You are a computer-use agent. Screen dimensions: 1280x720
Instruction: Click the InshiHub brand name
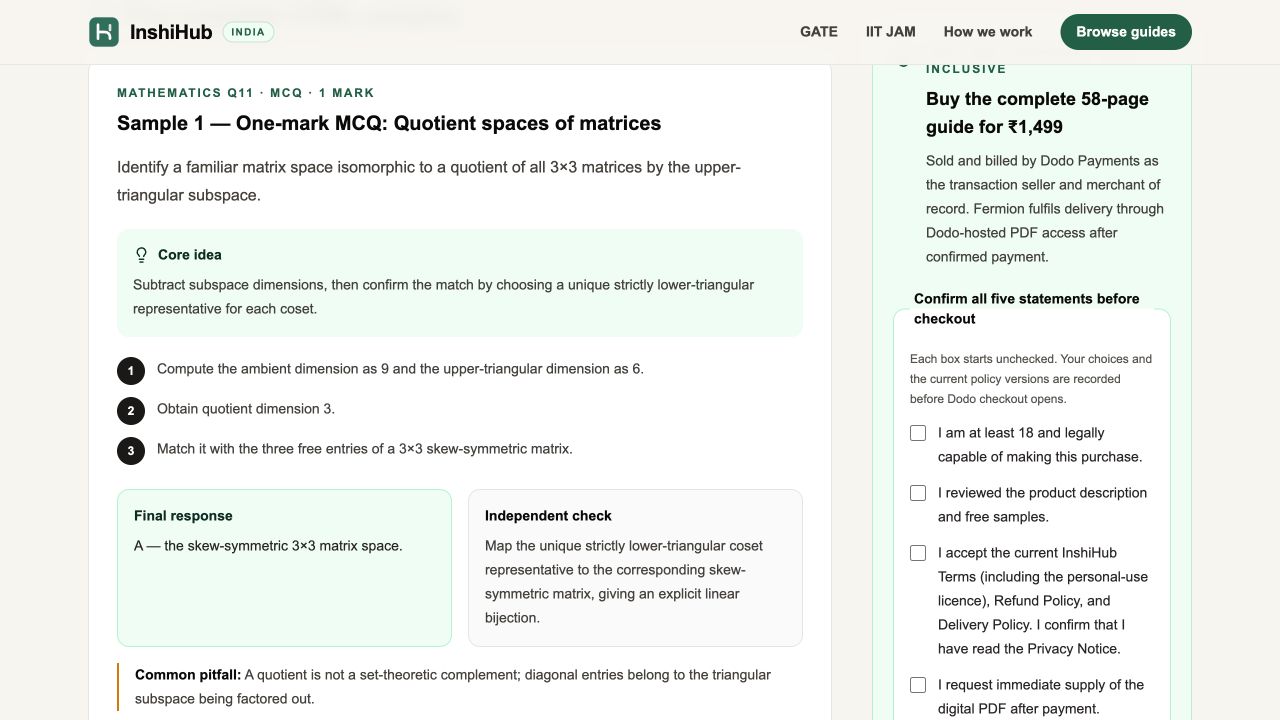(171, 32)
